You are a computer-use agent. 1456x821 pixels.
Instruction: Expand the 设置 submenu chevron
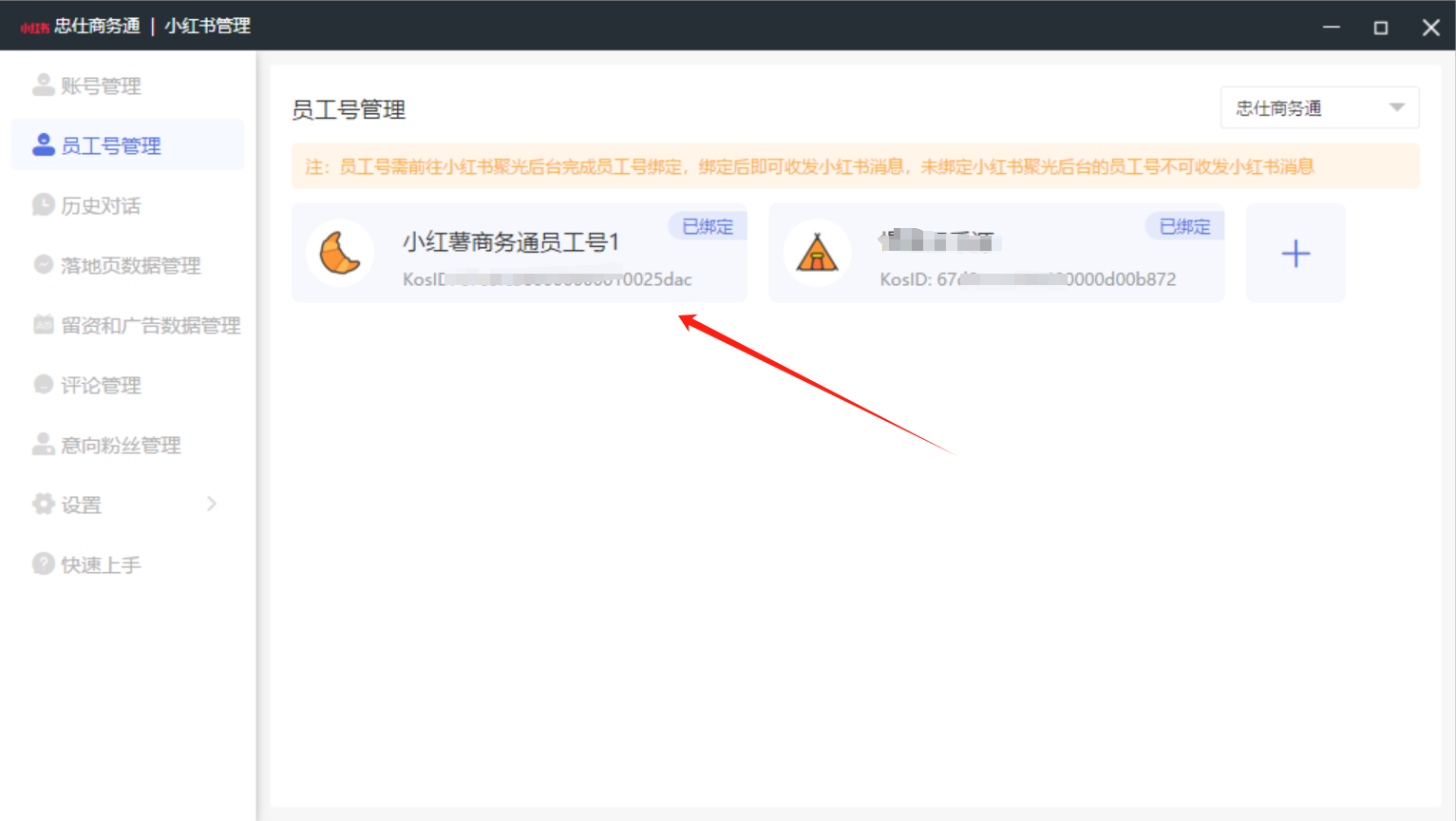coord(212,504)
